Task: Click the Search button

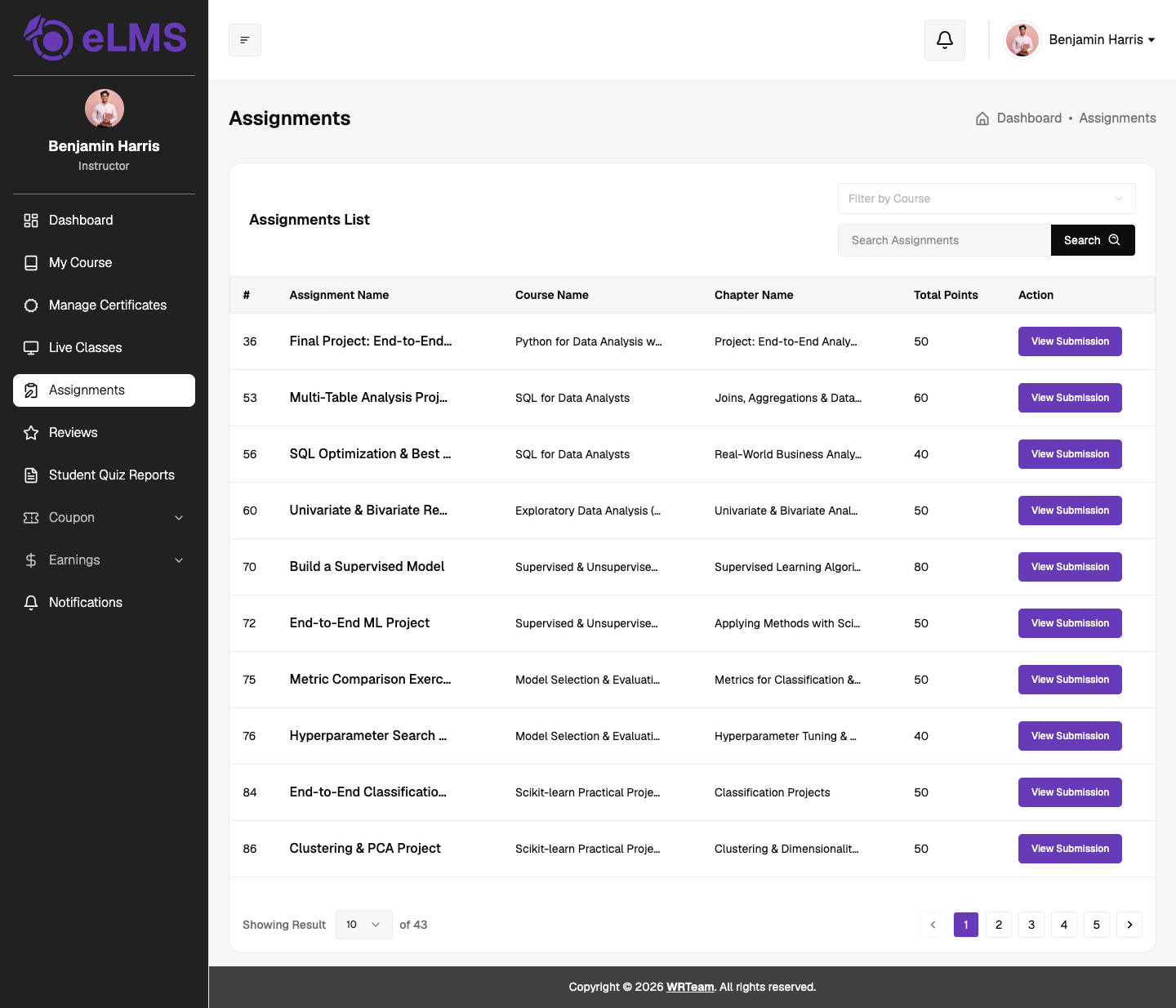Action: point(1093,240)
